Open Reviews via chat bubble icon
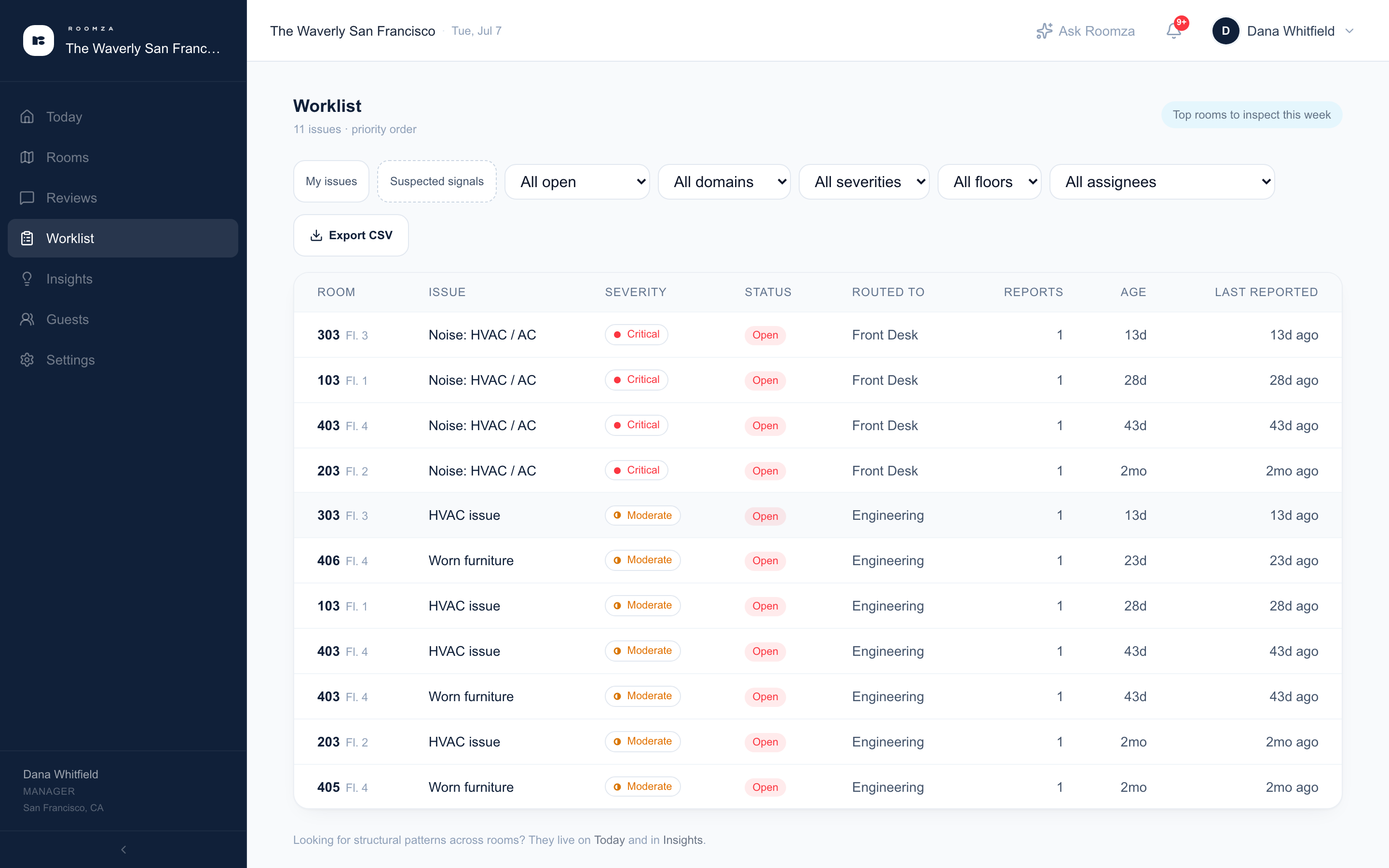Screen dimensions: 1389x868 click(x=27, y=198)
